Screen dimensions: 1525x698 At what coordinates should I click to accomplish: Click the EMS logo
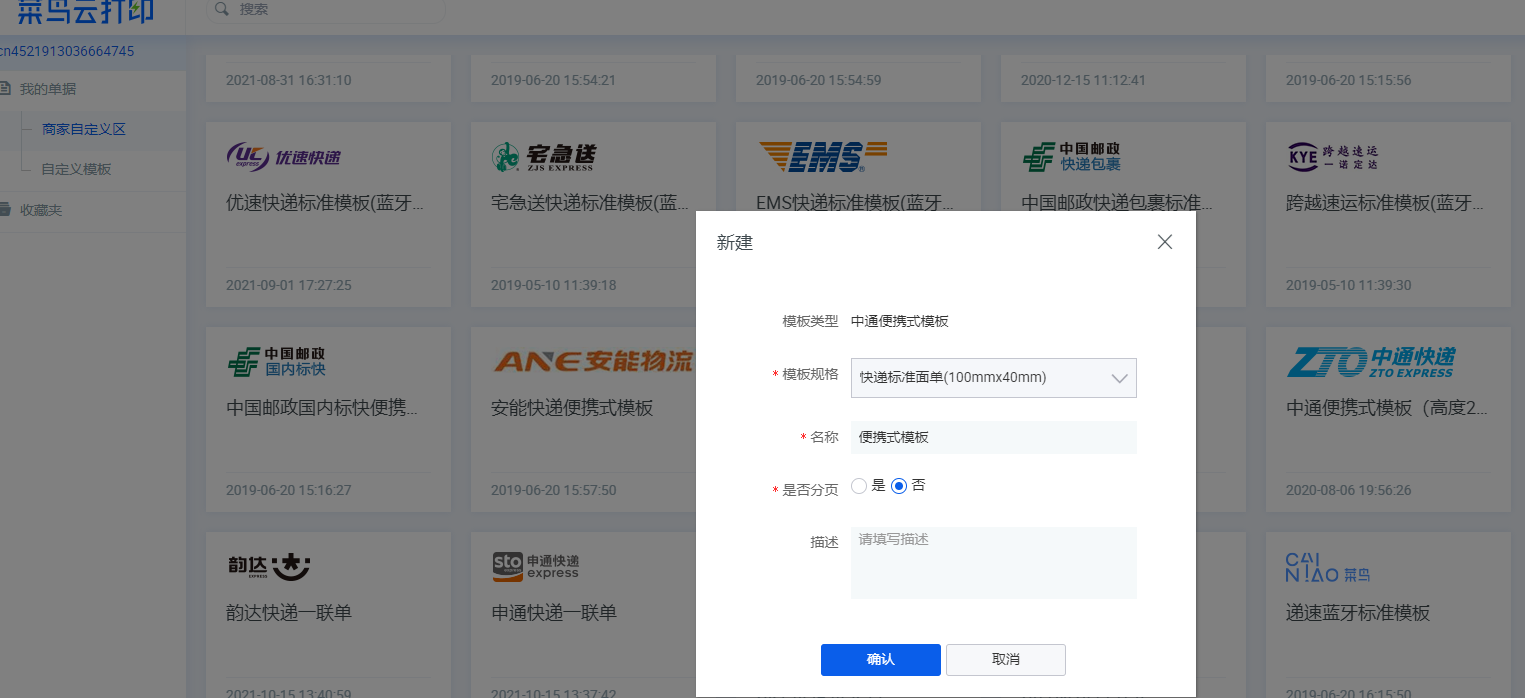pyautogui.click(x=823, y=156)
